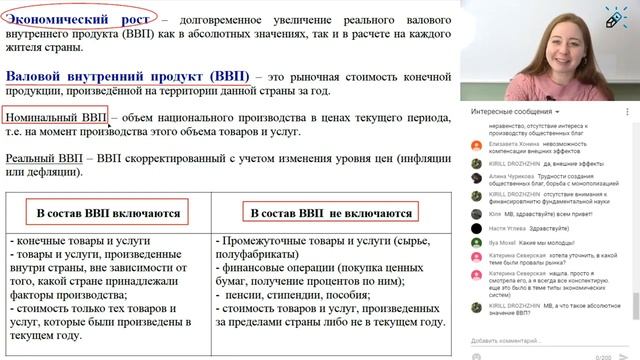Click the 'Добавить комментарий' input field
The height and width of the screenshot is (360, 640).
pyautogui.click(x=549, y=340)
